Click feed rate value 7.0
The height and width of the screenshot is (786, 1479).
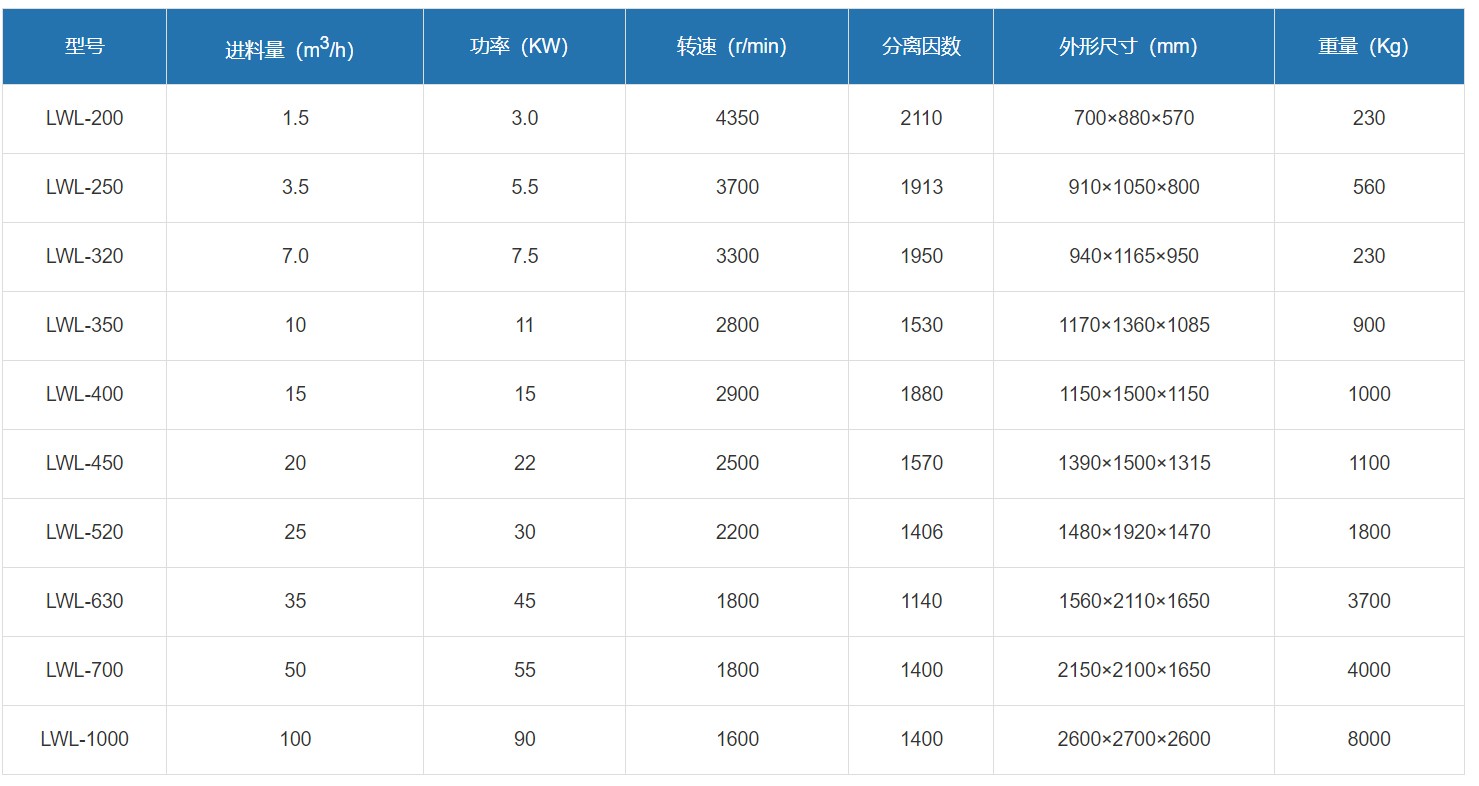pos(295,256)
